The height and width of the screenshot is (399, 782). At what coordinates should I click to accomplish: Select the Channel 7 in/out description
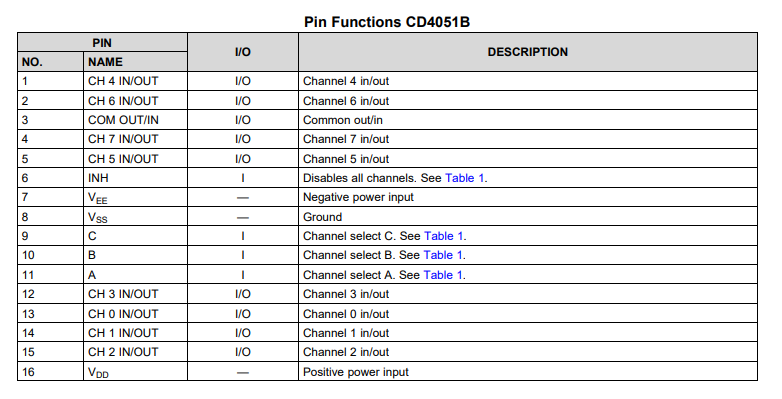[x=346, y=139]
